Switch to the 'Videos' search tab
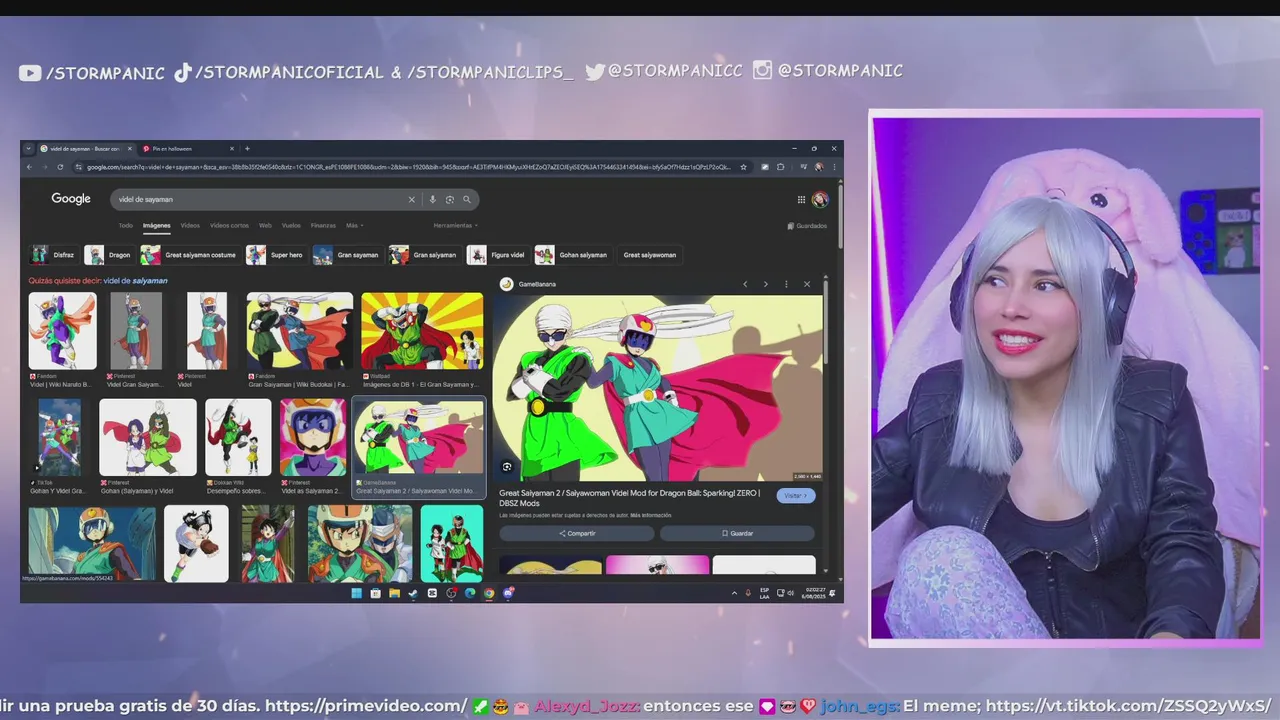The image size is (1280, 720). [190, 225]
